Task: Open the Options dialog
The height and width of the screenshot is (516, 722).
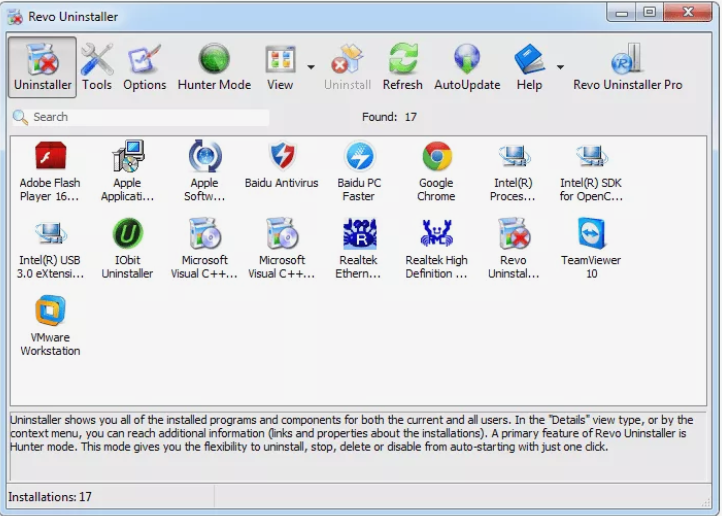Action: coord(144,67)
